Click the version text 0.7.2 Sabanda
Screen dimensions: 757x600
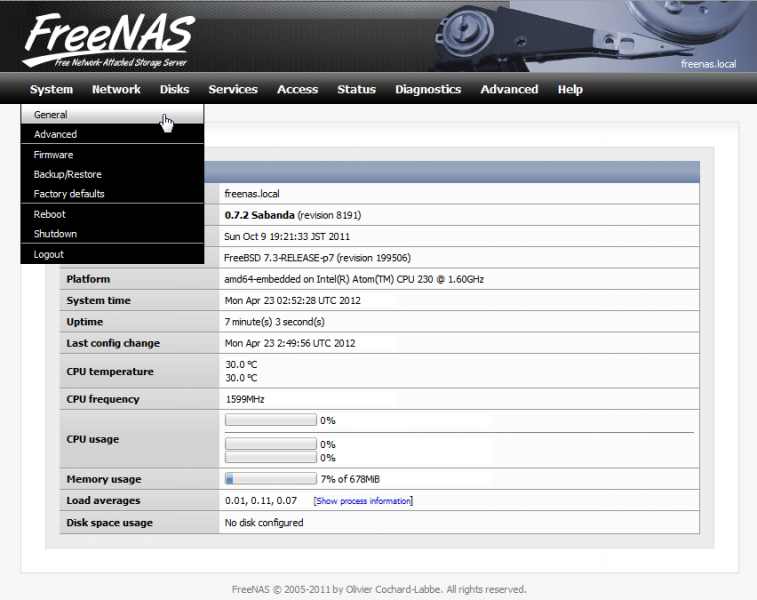point(259,215)
